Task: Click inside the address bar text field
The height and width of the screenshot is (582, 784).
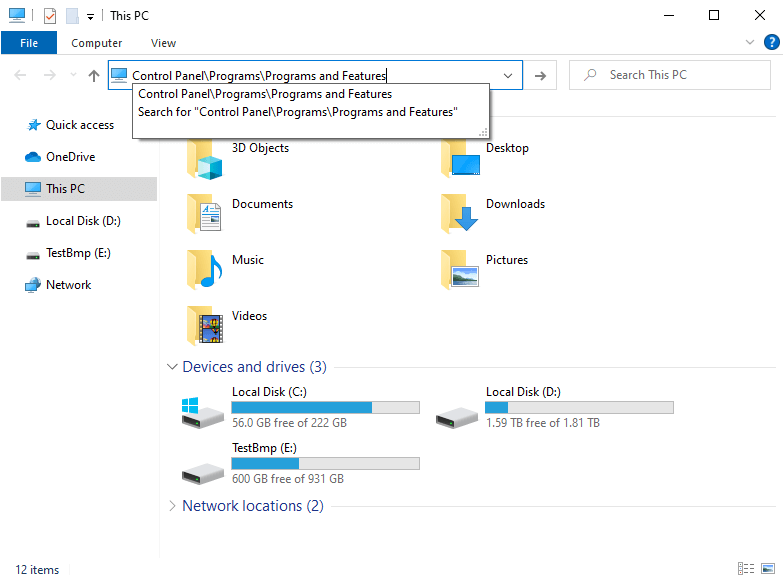Action: 315,76
